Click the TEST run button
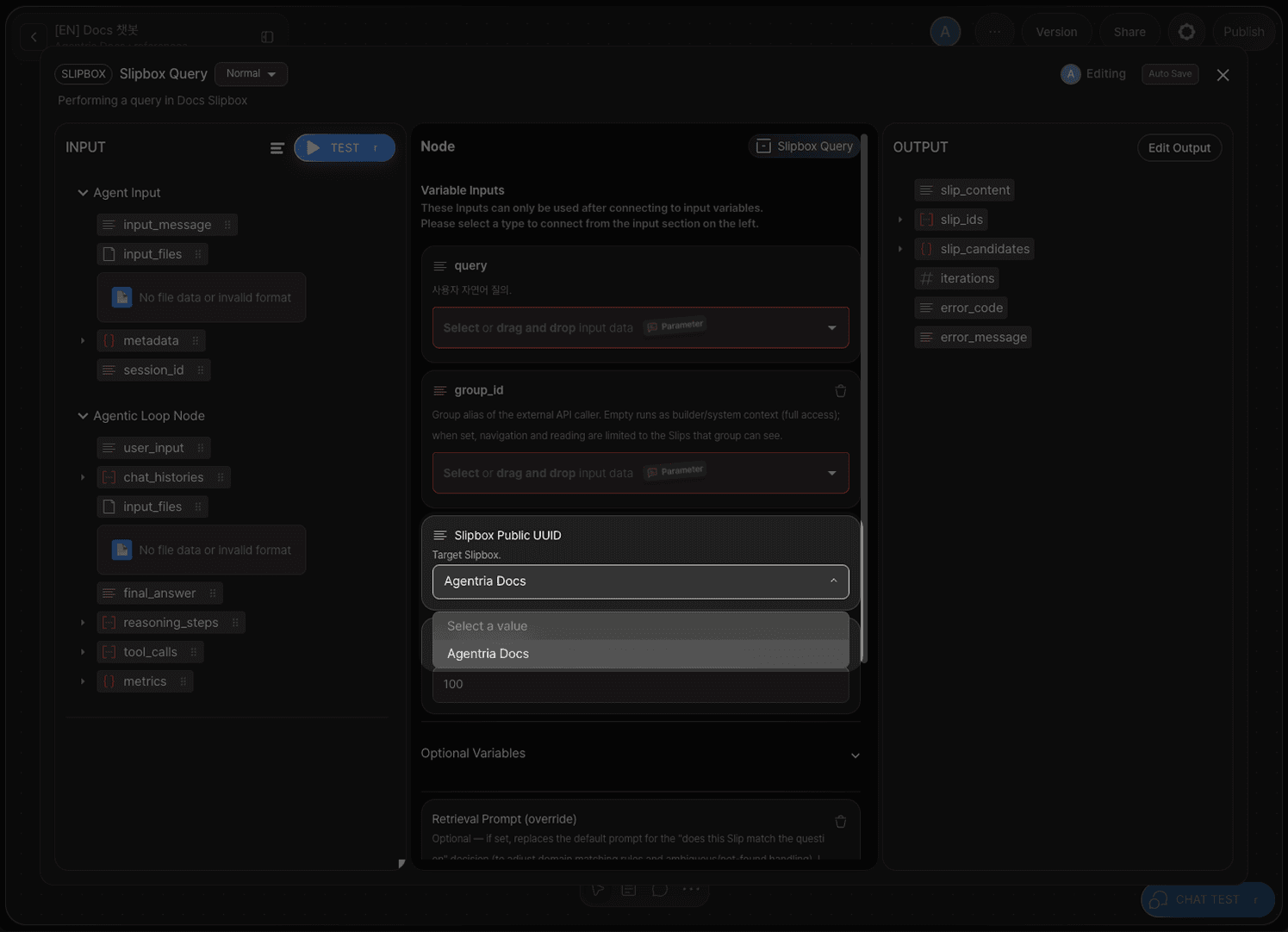 [x=345, y=148]
